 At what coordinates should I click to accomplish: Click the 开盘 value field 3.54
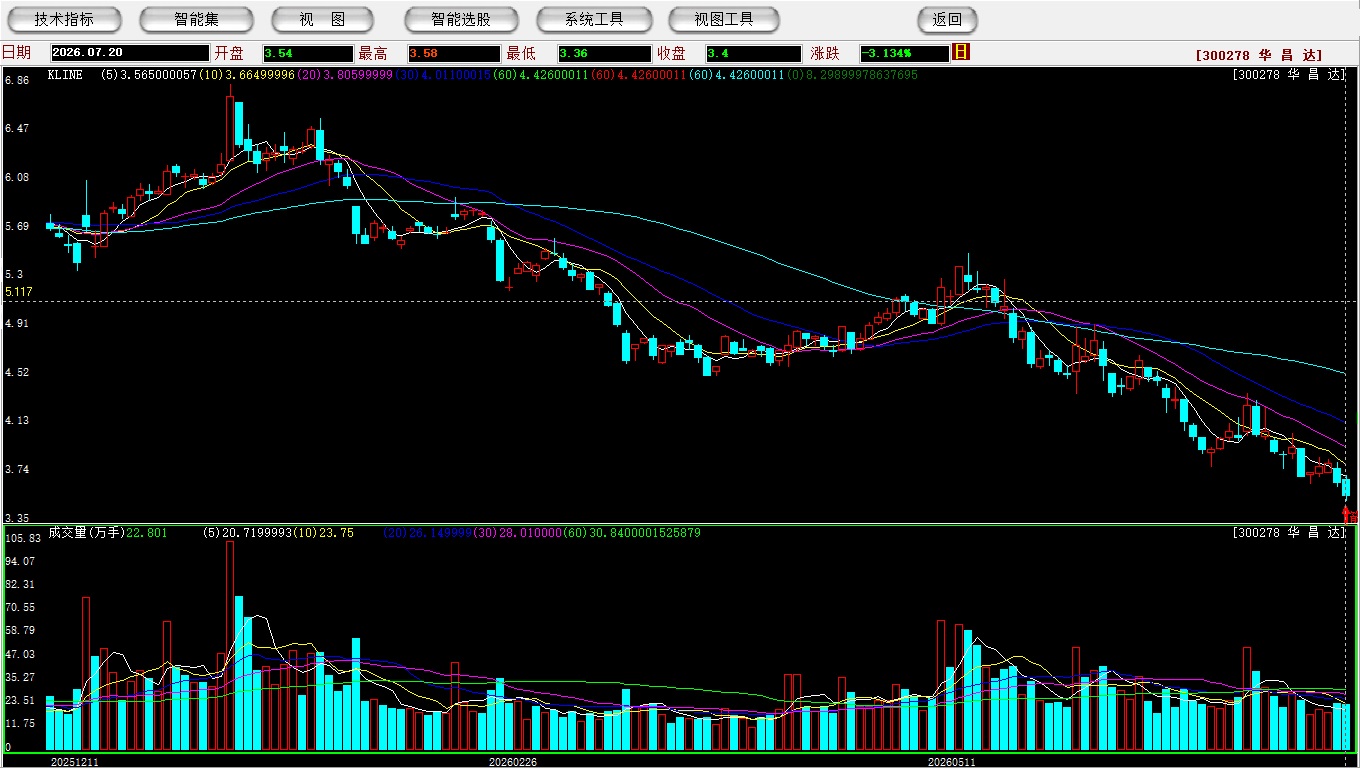pos(308,53)
